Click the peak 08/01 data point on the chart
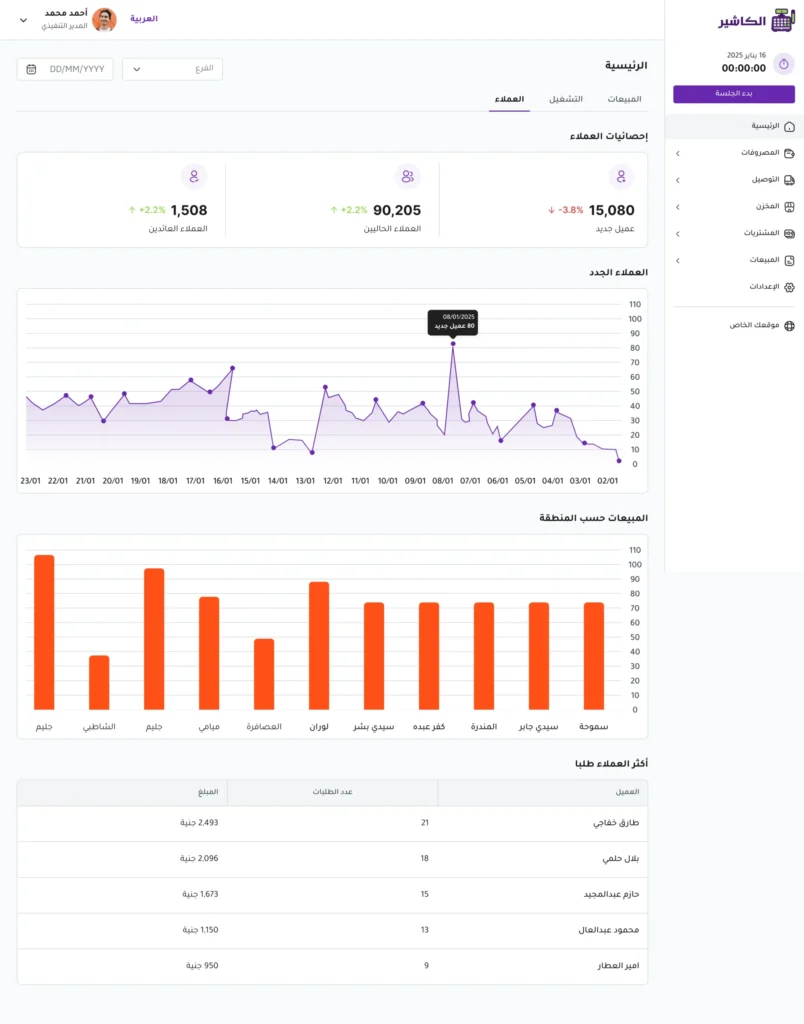The image size is (804, 1024). (453, 344)
